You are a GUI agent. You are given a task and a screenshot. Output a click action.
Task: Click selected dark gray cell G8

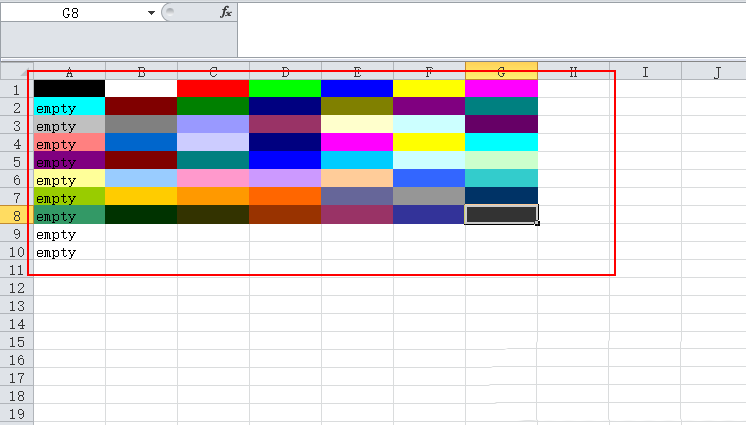[501, 215]
